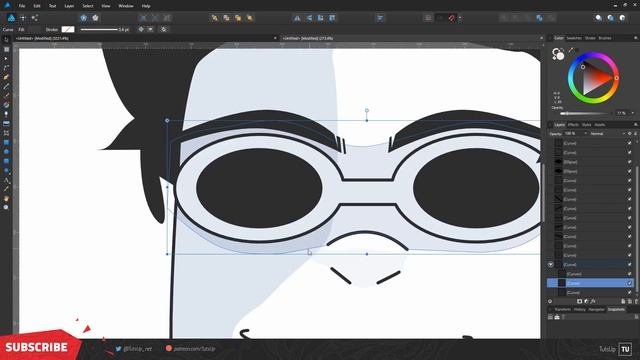
Task: Click the fill/stroke color selector circles
Action: point(558,53)
